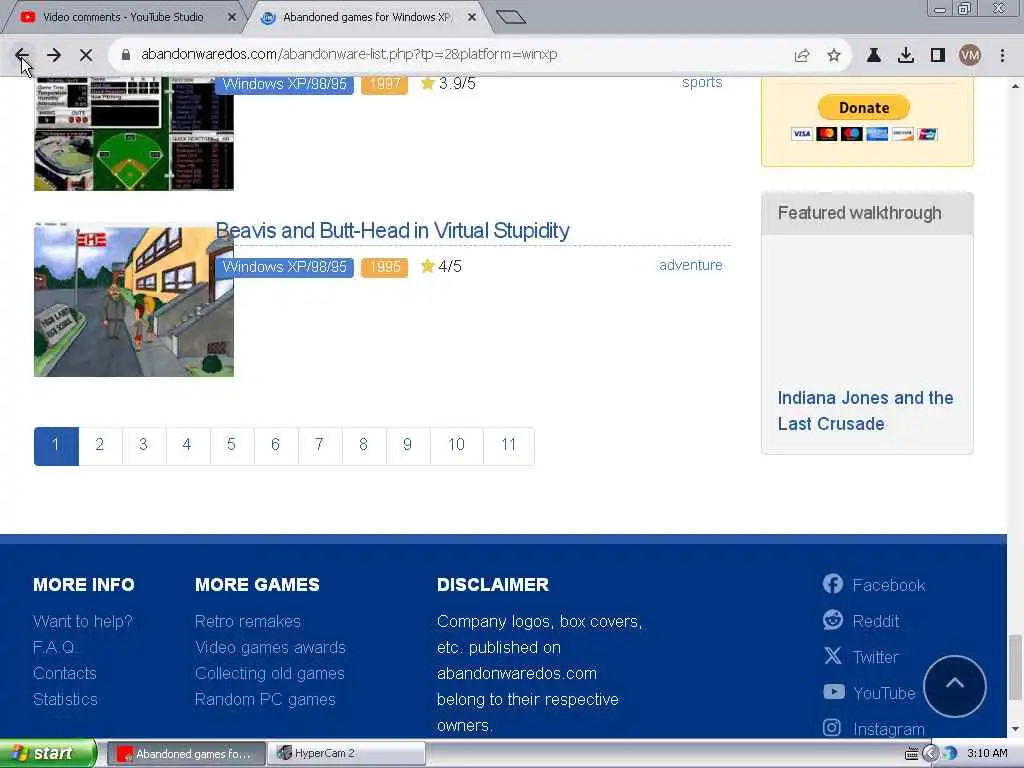The width and height of the screenshot is (1024, 768).
Task: Open Beavis and Butt-Head in Virtual Stupidity link
Action: coord(392,231)
